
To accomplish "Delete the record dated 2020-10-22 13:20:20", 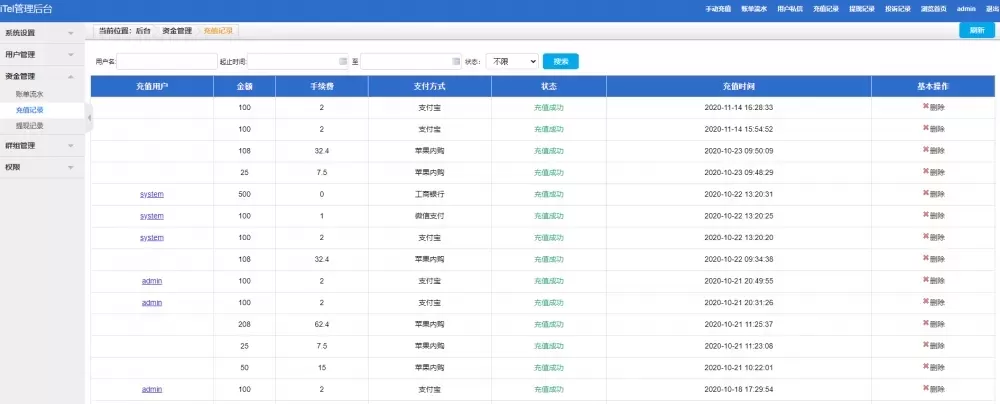I will (x=934, y=237).
